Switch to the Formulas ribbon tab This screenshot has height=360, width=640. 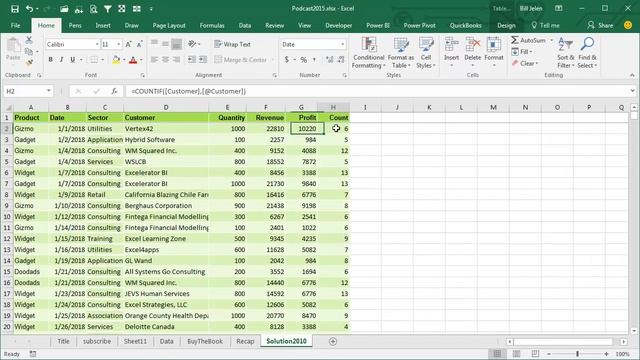[212, 25]
